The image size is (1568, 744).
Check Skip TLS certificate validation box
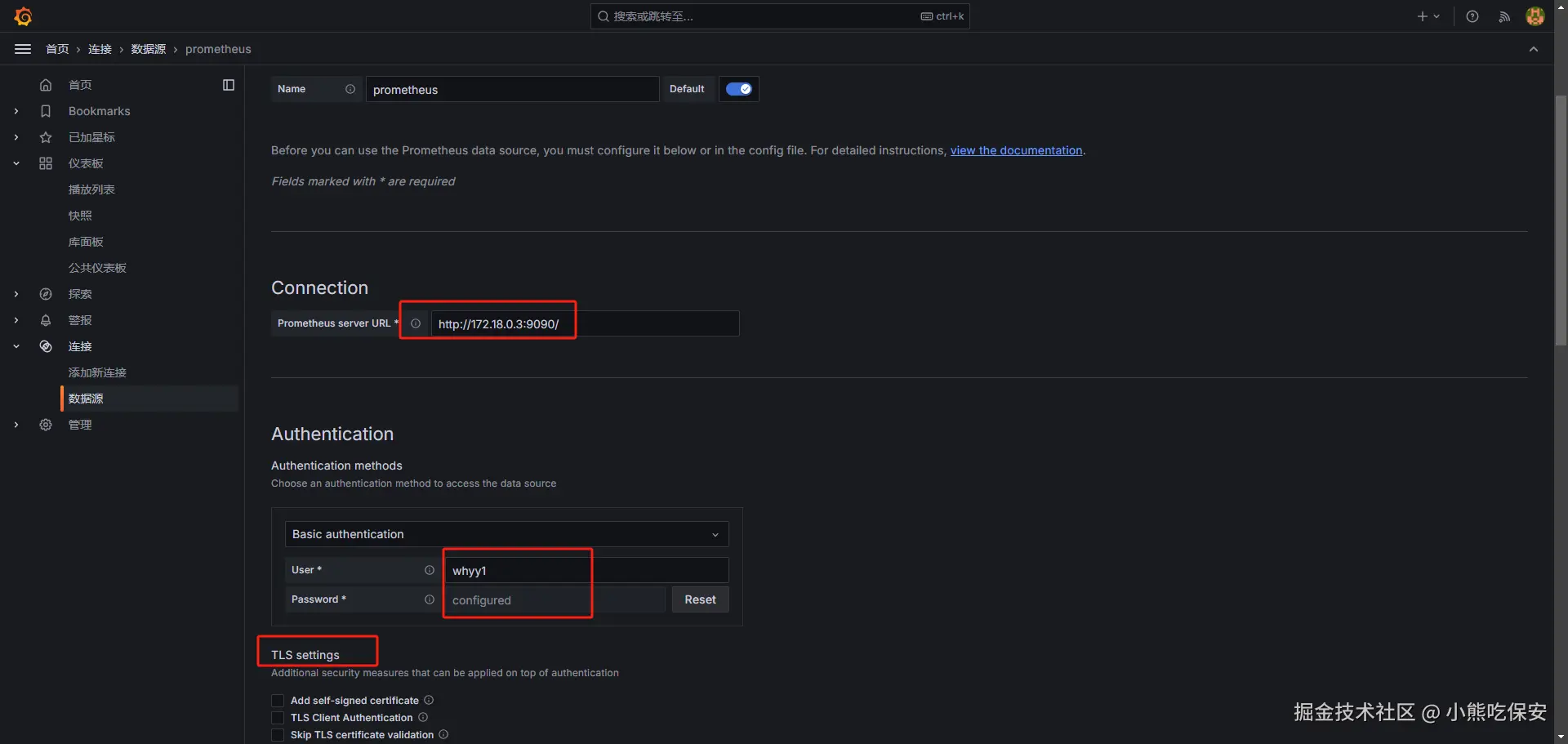tap(278, 735)
